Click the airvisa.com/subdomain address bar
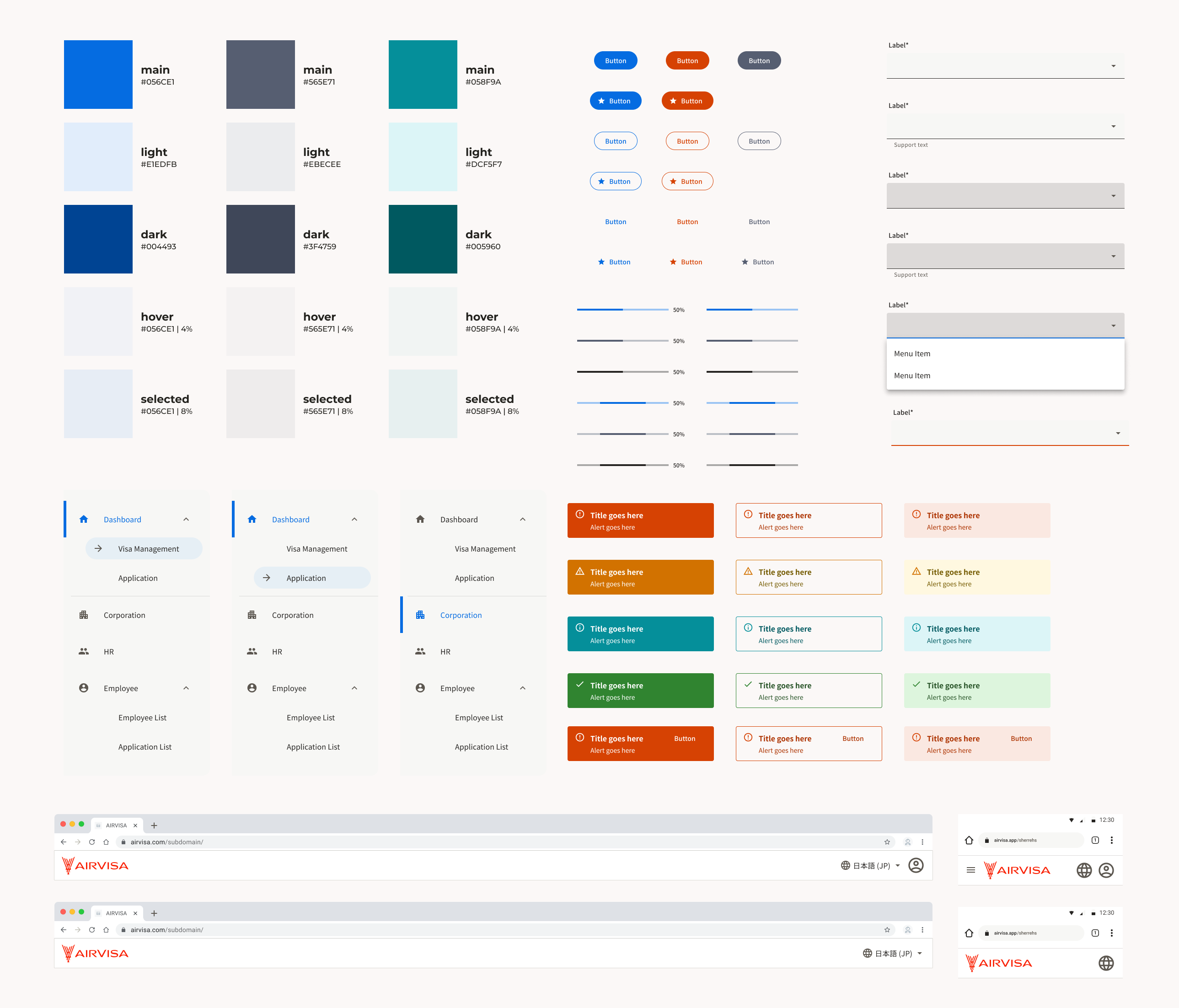 [x=166, y=842]
